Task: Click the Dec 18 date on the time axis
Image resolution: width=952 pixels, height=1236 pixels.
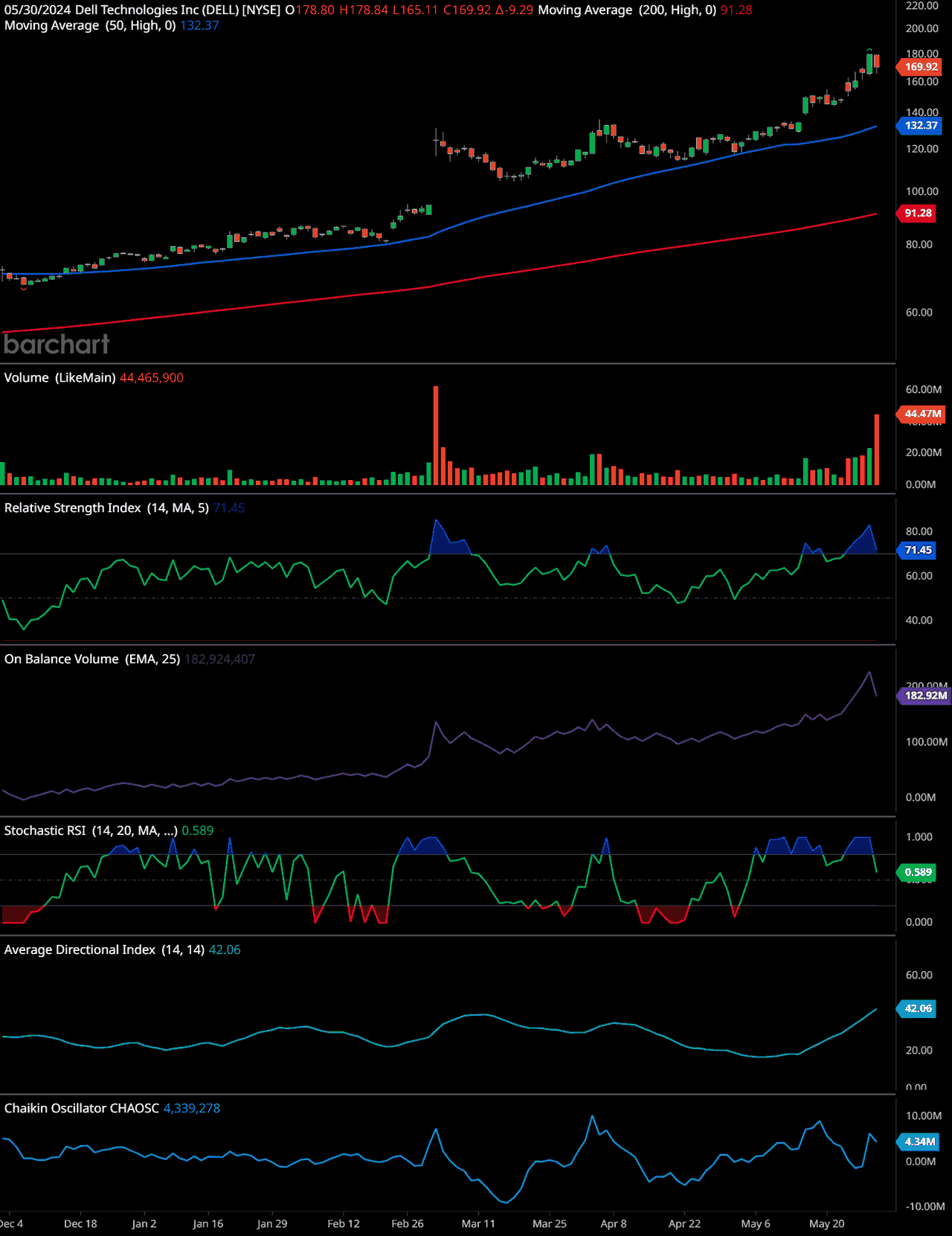Action: click(80, 1223)
